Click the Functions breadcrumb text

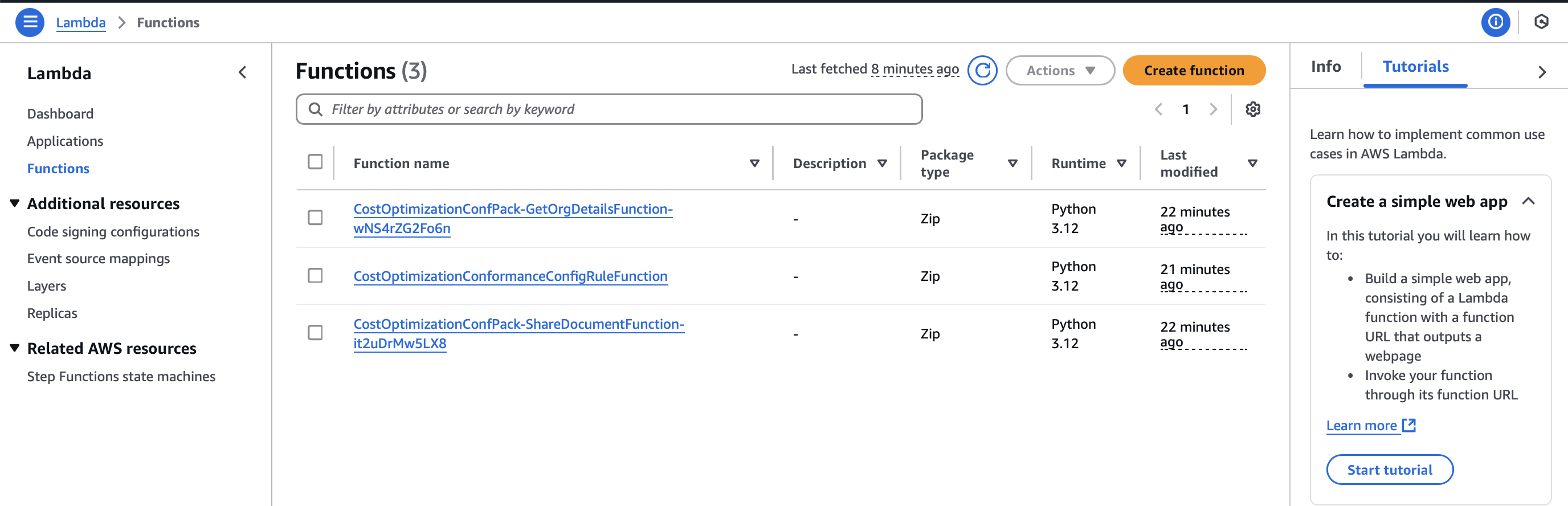(168, 23)
